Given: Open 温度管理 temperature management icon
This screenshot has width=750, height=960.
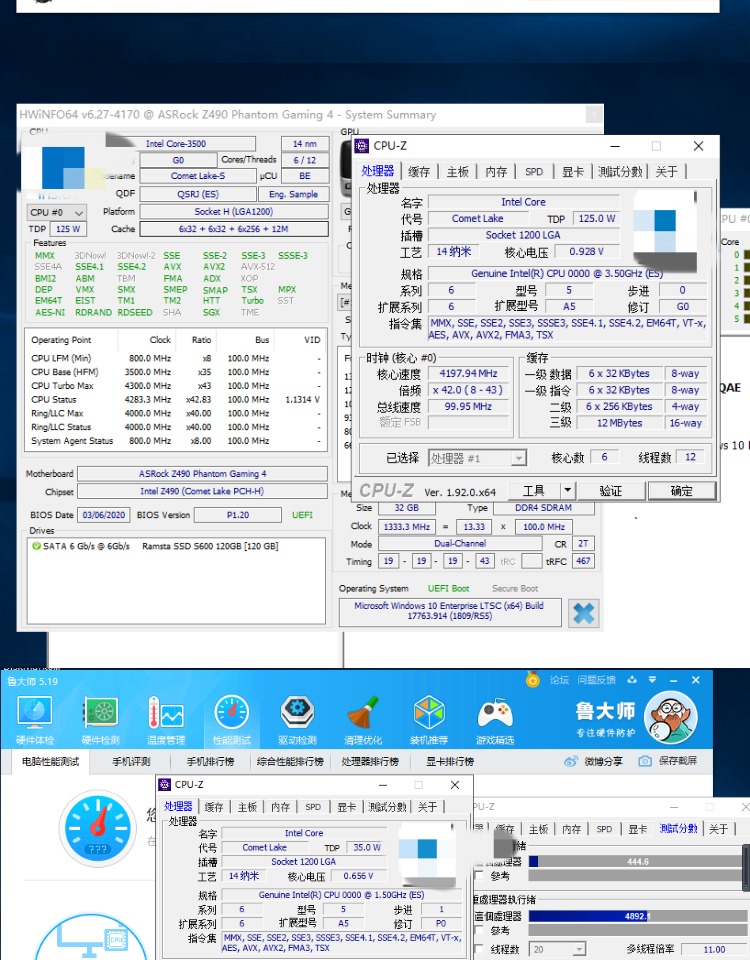Looking at the screenshot, I should [165, 720].
